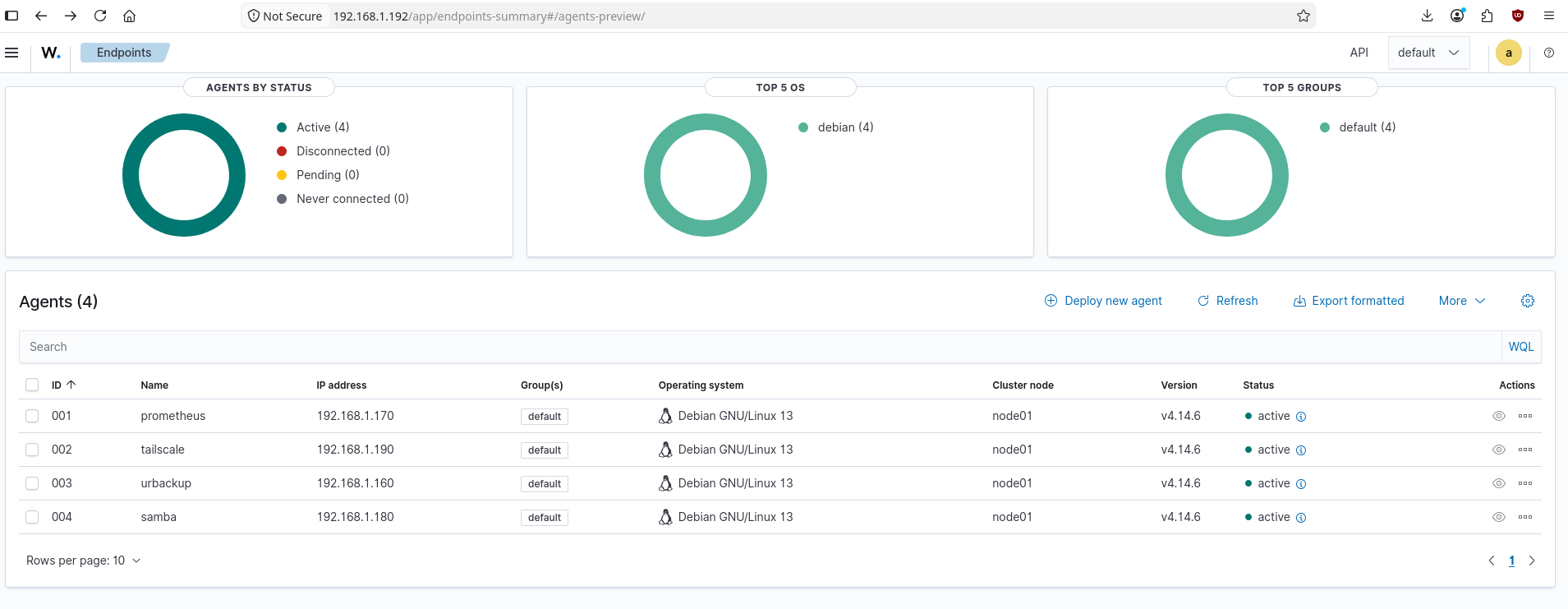The height and width of the screenshot is (609, 1568).
Task: Open more actions menu for urbackup row
Action: (1525, 483)
